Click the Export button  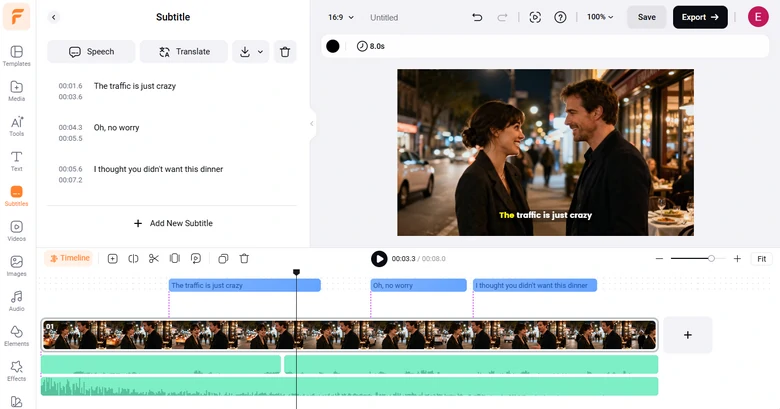coord(700,17)
